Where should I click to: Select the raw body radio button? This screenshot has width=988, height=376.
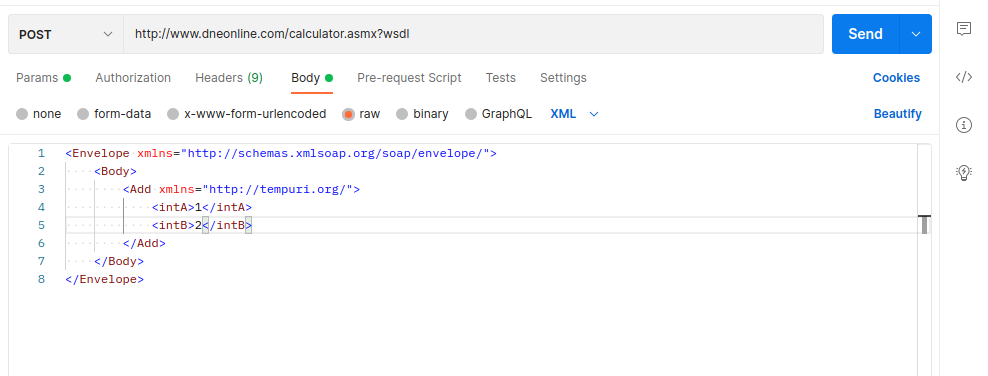[348, 114]
